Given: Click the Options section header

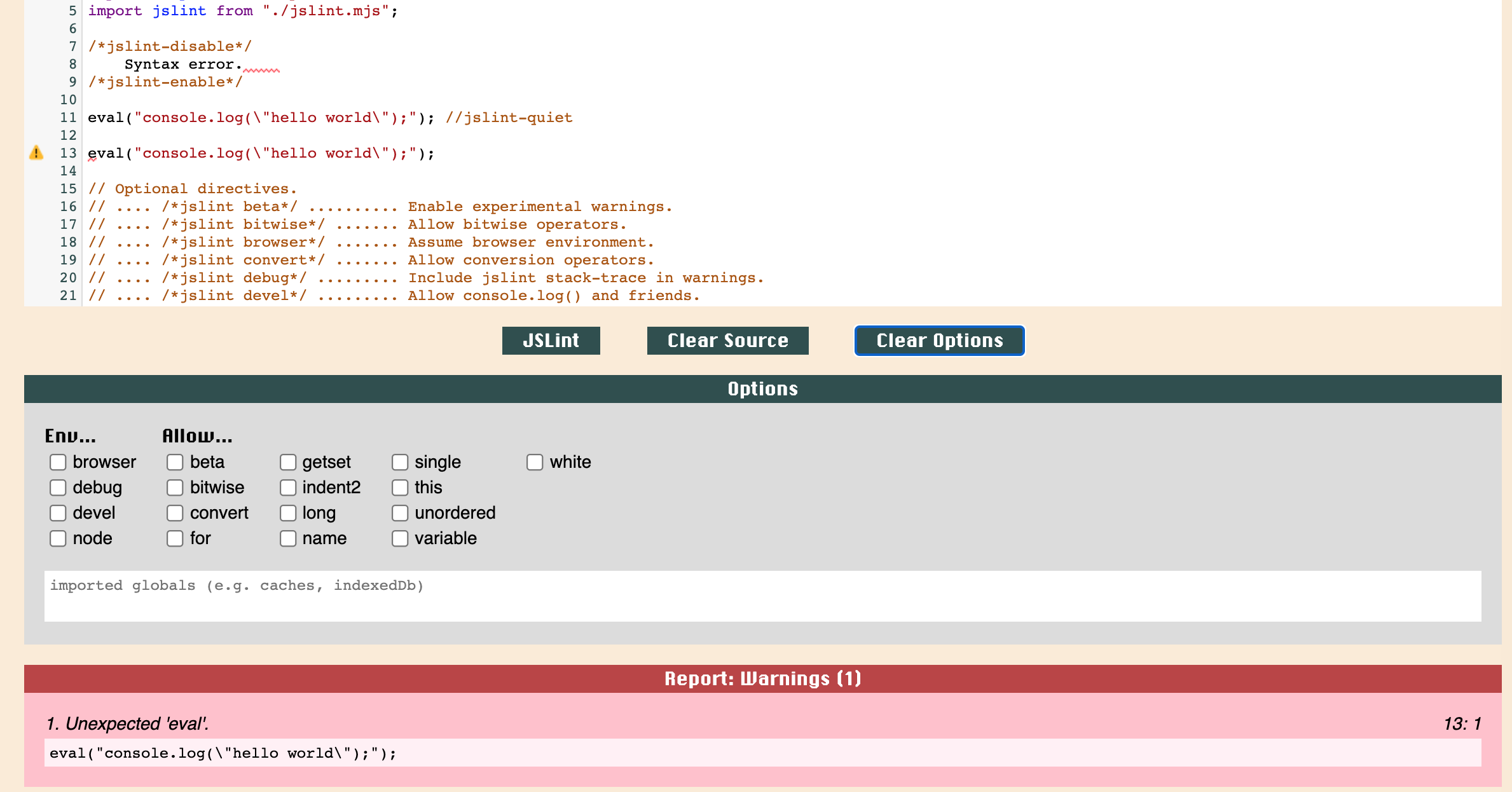Looking at the screenshot, I should [x=762, y=389].
